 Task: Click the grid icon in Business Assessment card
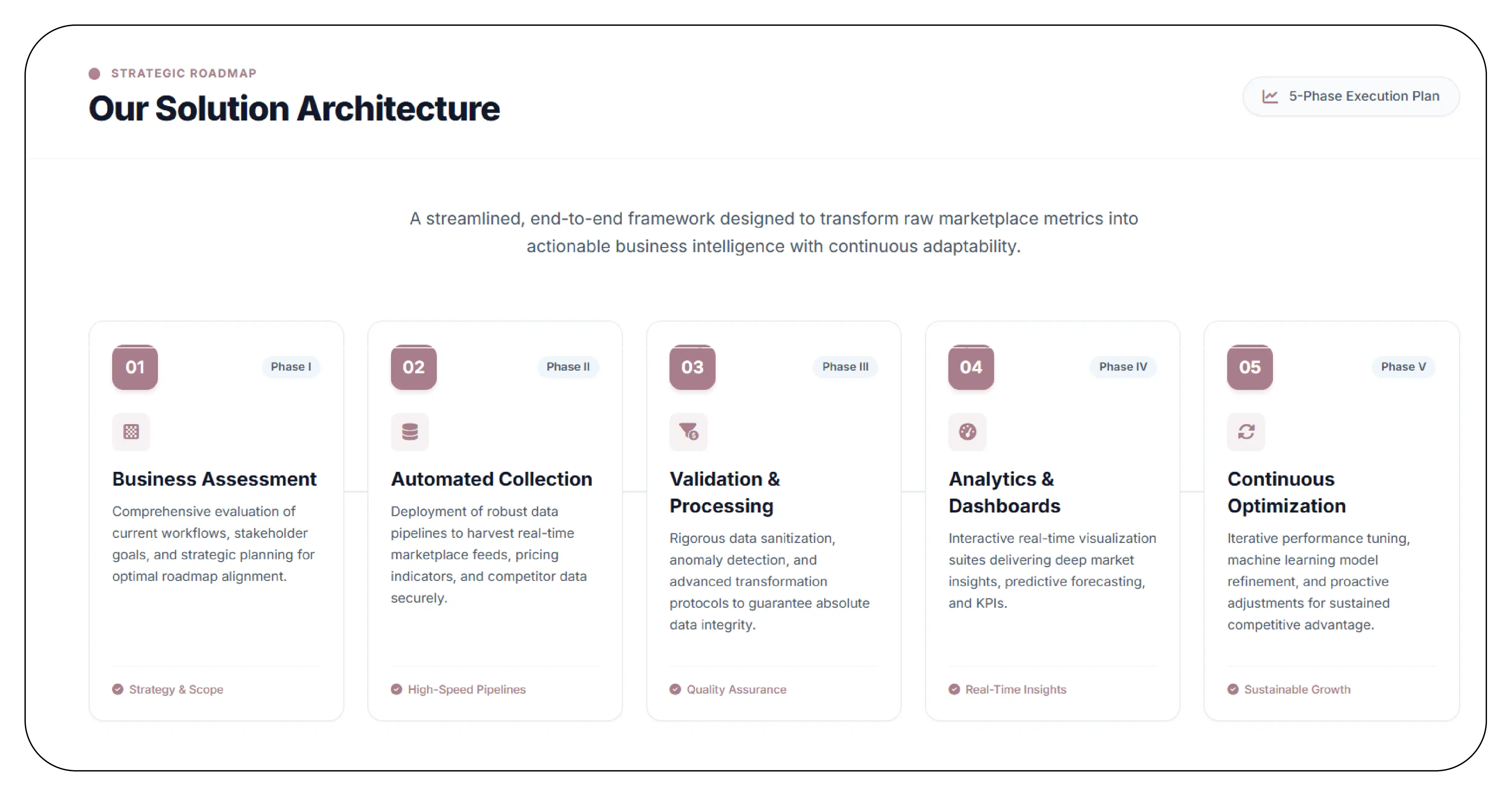[x=131, y=432]
